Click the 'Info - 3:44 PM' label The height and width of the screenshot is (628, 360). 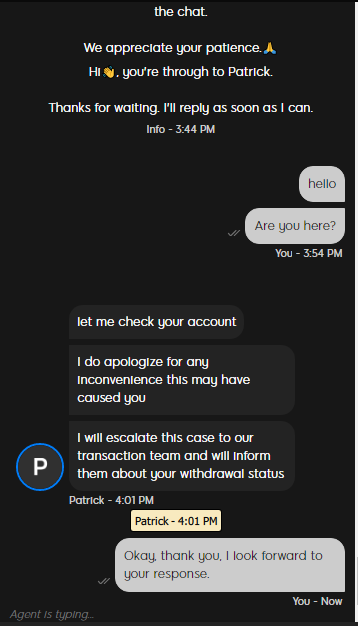click(181, 129)
